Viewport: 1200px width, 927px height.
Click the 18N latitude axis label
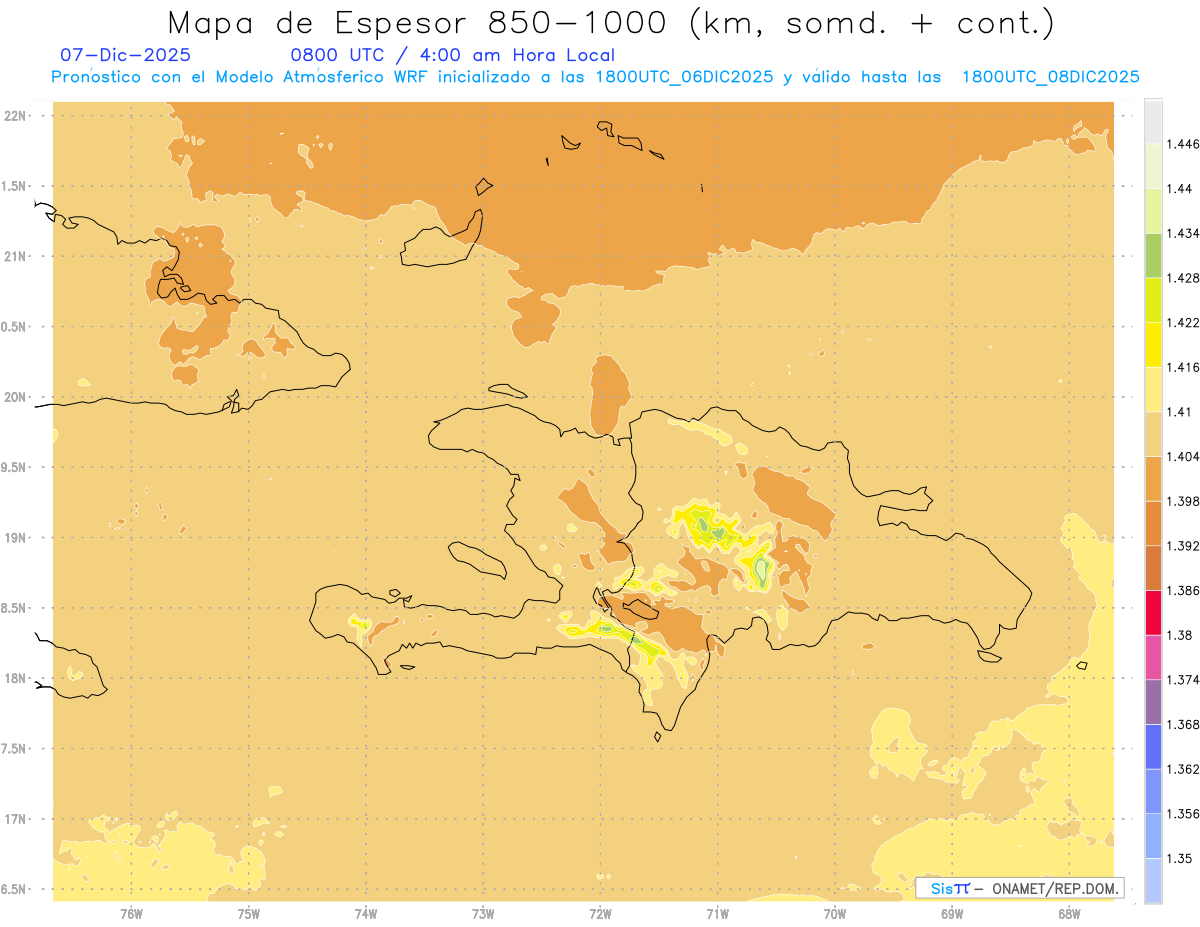point(17,678)
